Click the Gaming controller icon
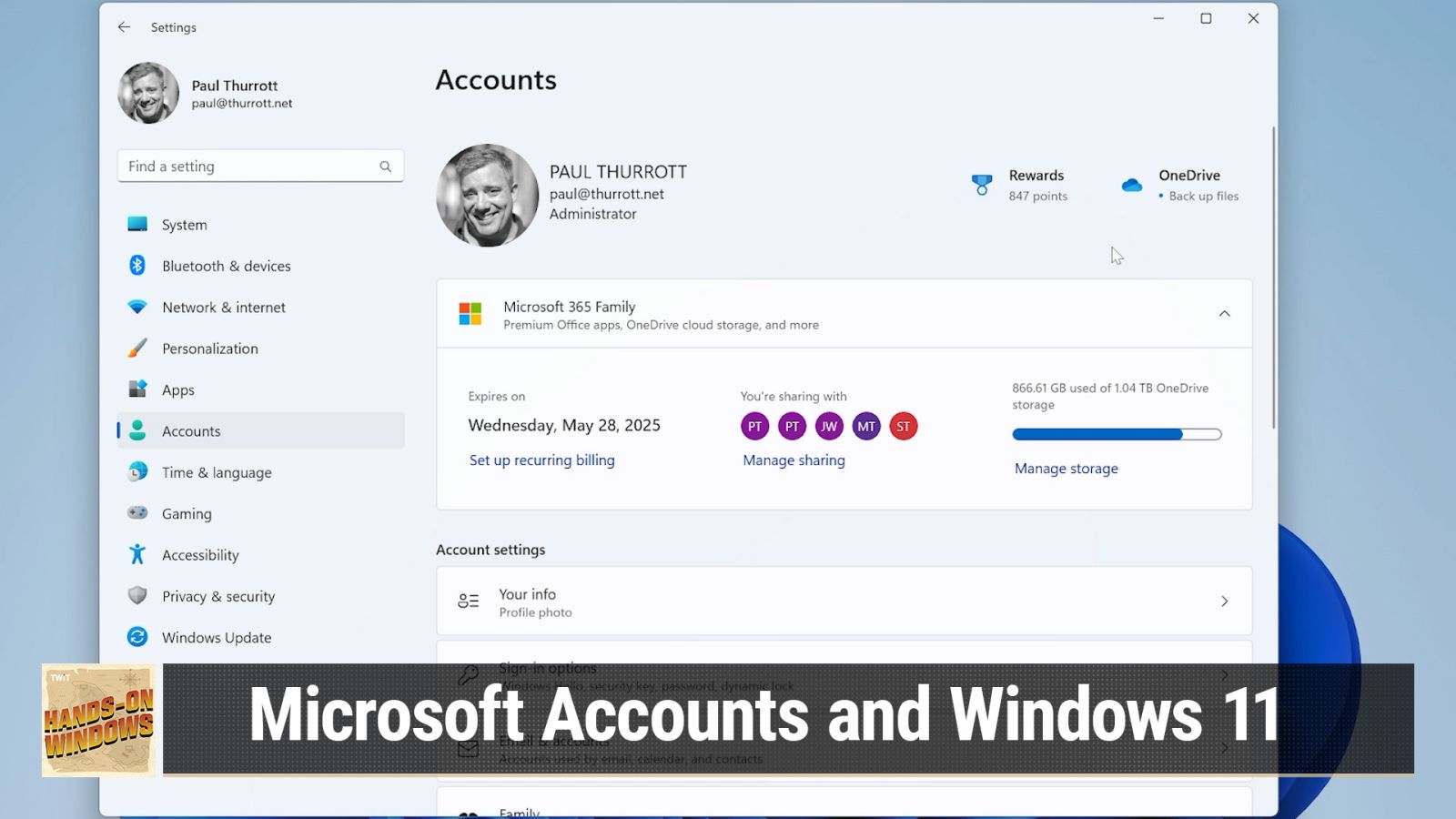The width and height of the screenshot is (1456, 819). point(137,513)
